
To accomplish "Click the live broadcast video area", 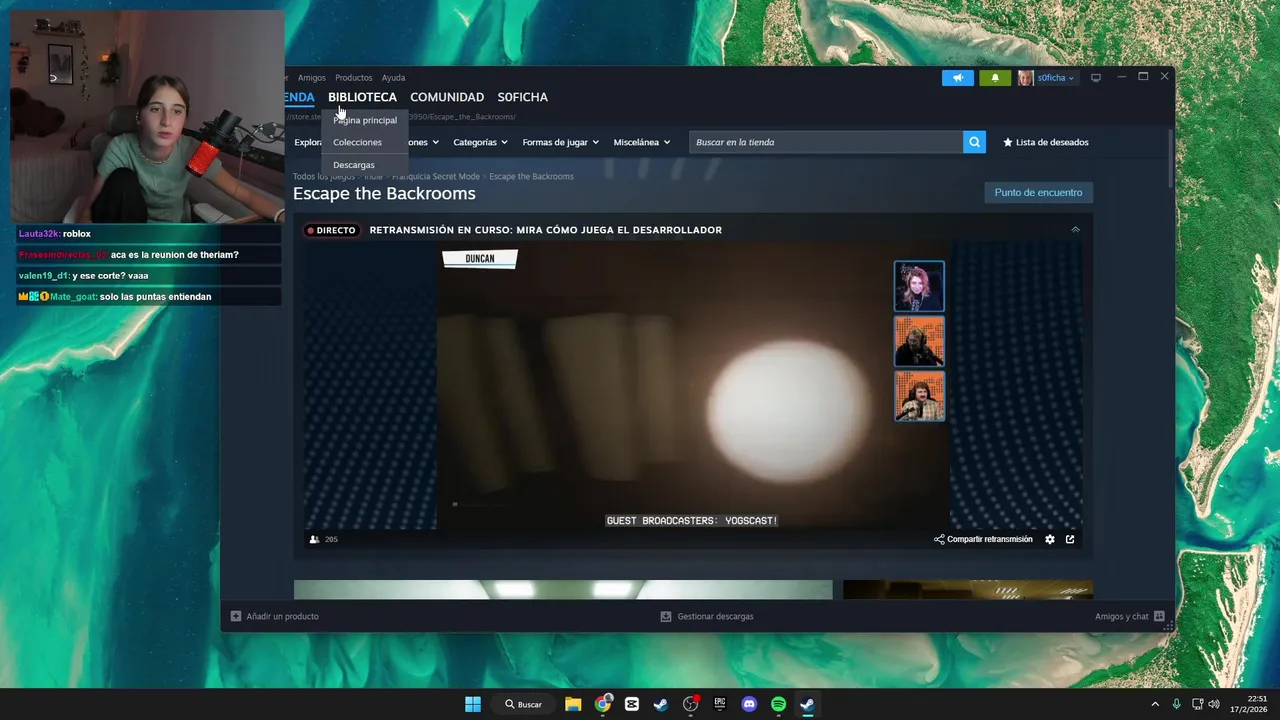I will point(692,385).
